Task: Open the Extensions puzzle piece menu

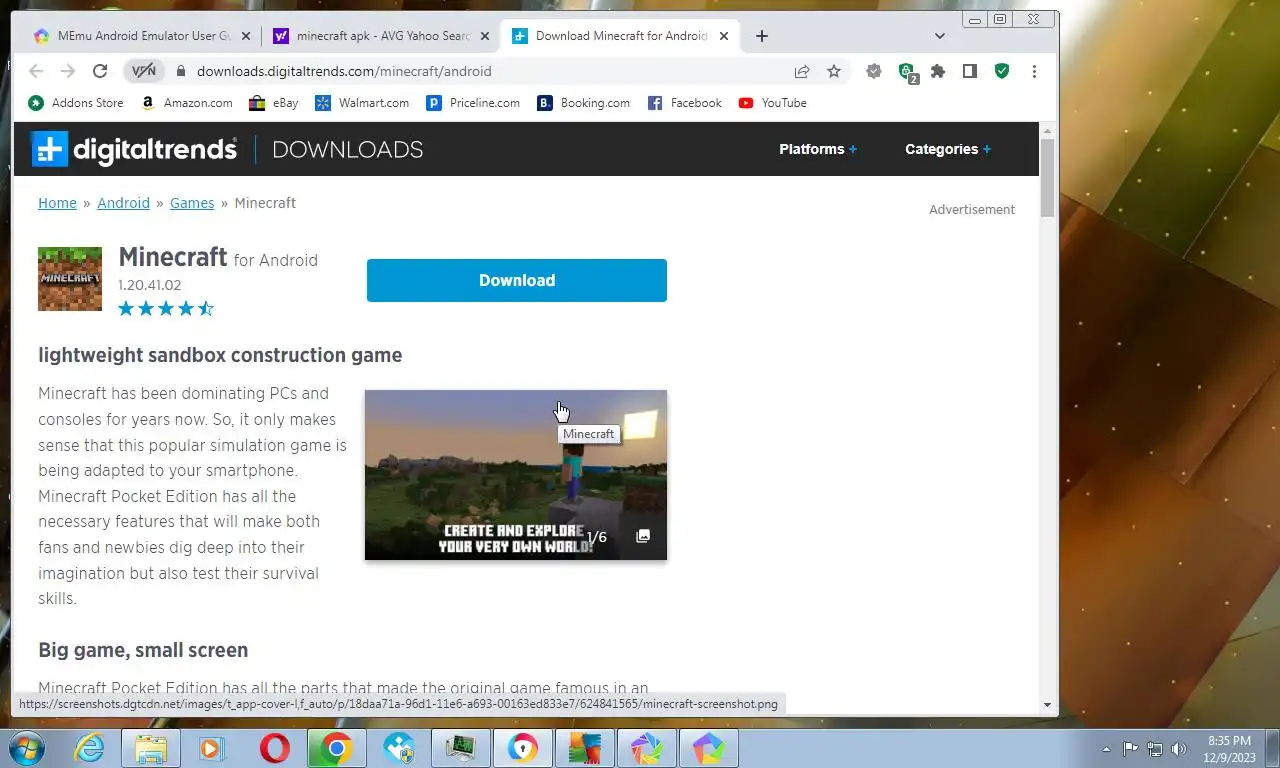Action: [938, 71]
